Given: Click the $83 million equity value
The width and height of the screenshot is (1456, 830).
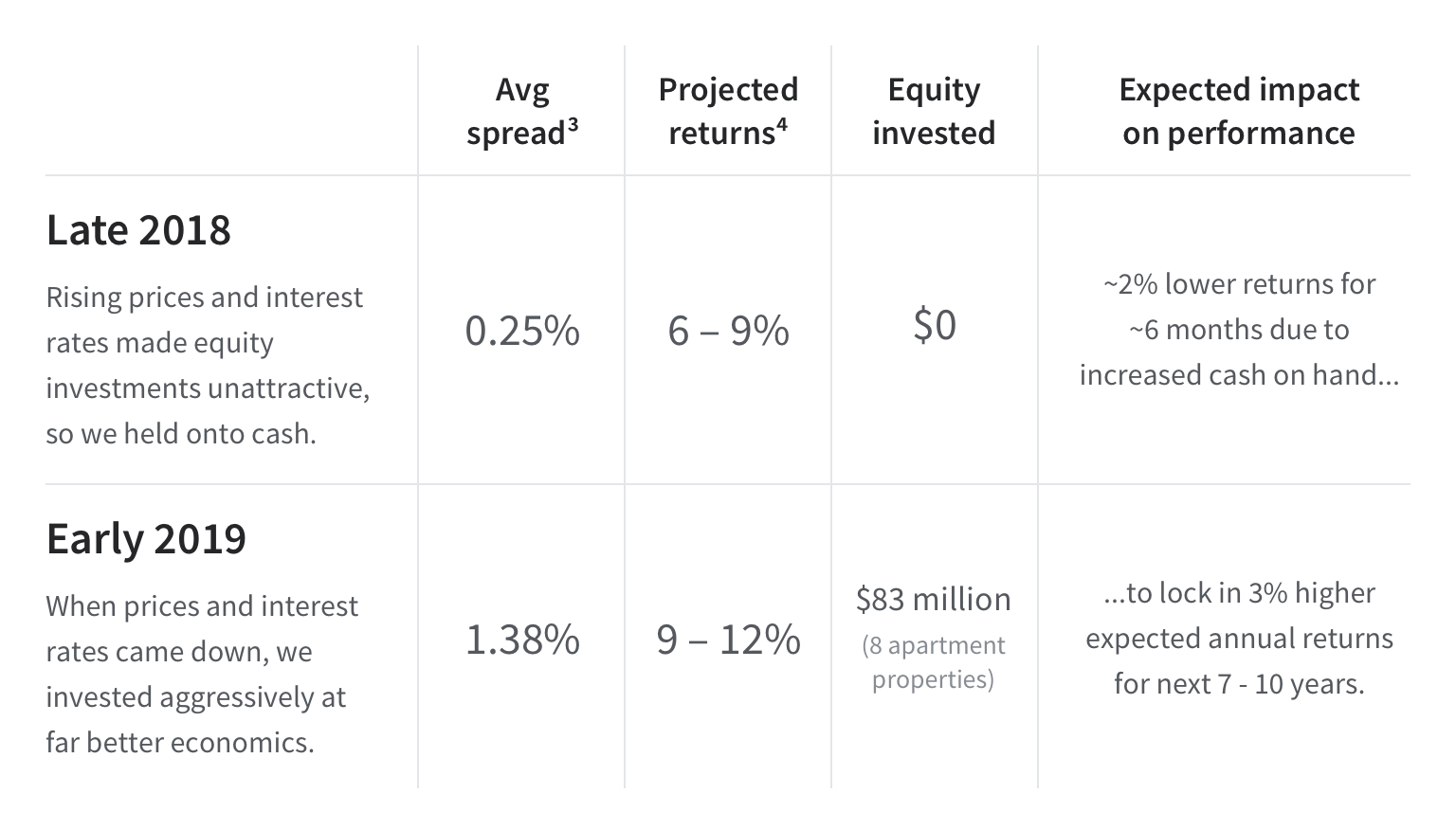Looking at the screenshot, I should pos(934,599).
